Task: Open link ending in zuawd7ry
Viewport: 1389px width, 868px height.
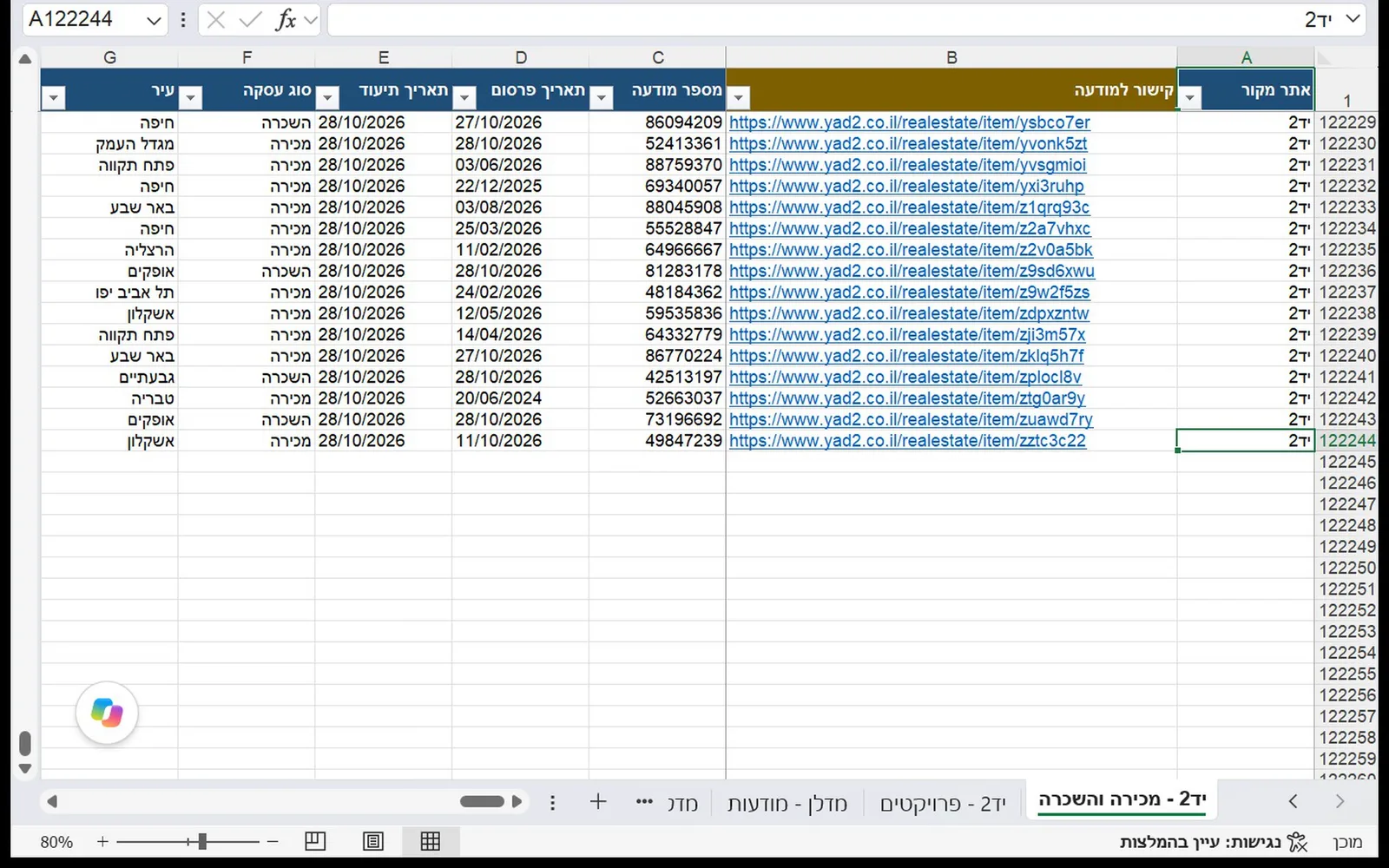Action: tap(911, 419)
